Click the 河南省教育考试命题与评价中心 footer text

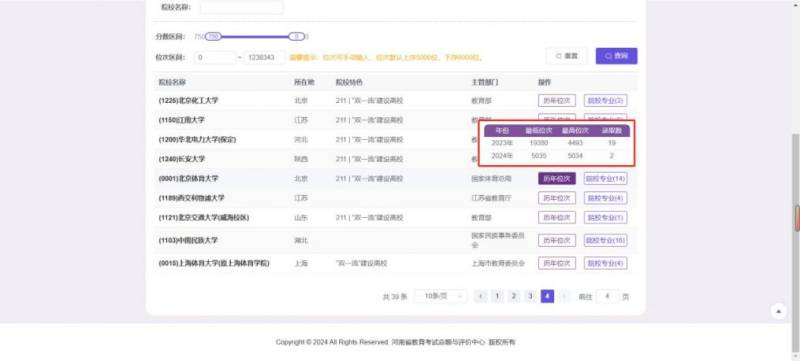[438, 342]
